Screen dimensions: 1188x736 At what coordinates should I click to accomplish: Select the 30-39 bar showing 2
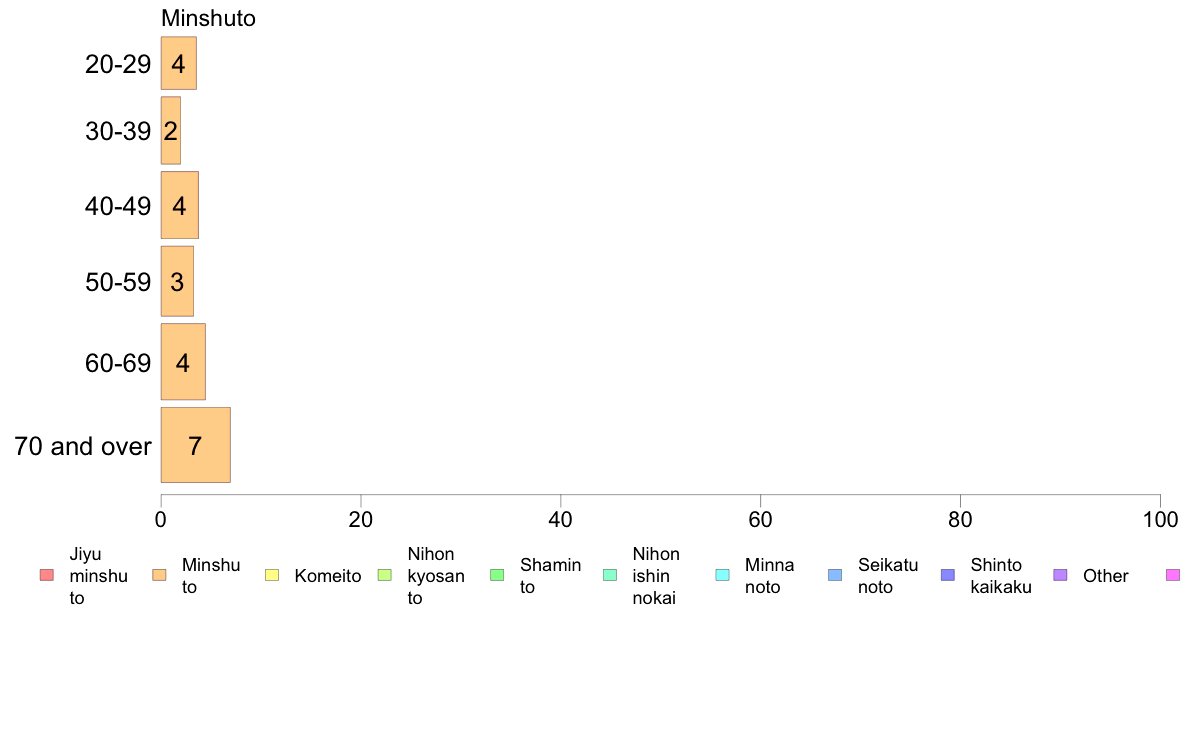tap(170, 130)
